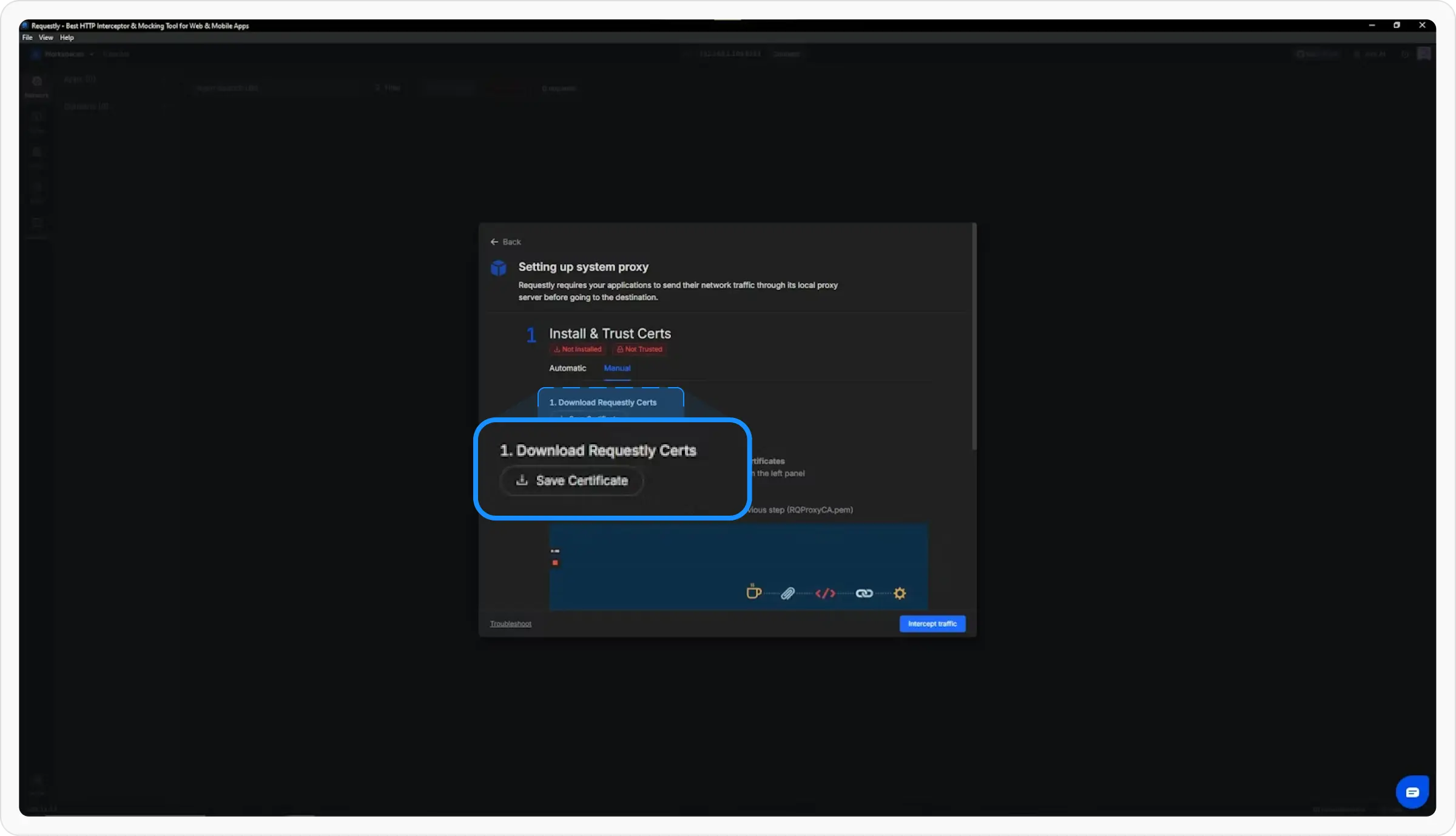Select the Network panel in the left sidebar
Screen dimensions: 1456x836
37,86
